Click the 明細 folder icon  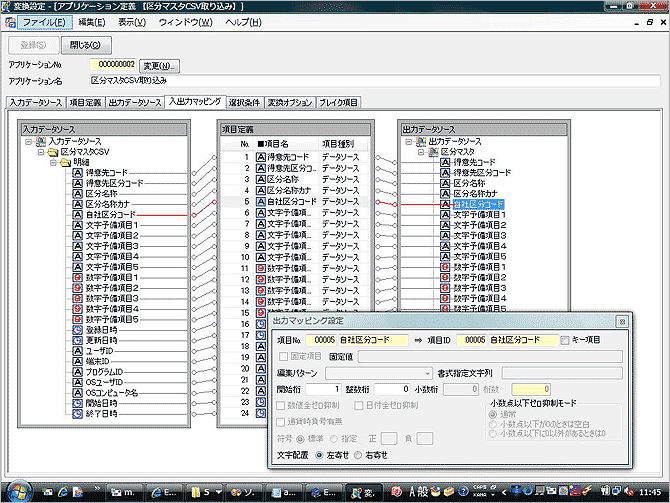65,163
